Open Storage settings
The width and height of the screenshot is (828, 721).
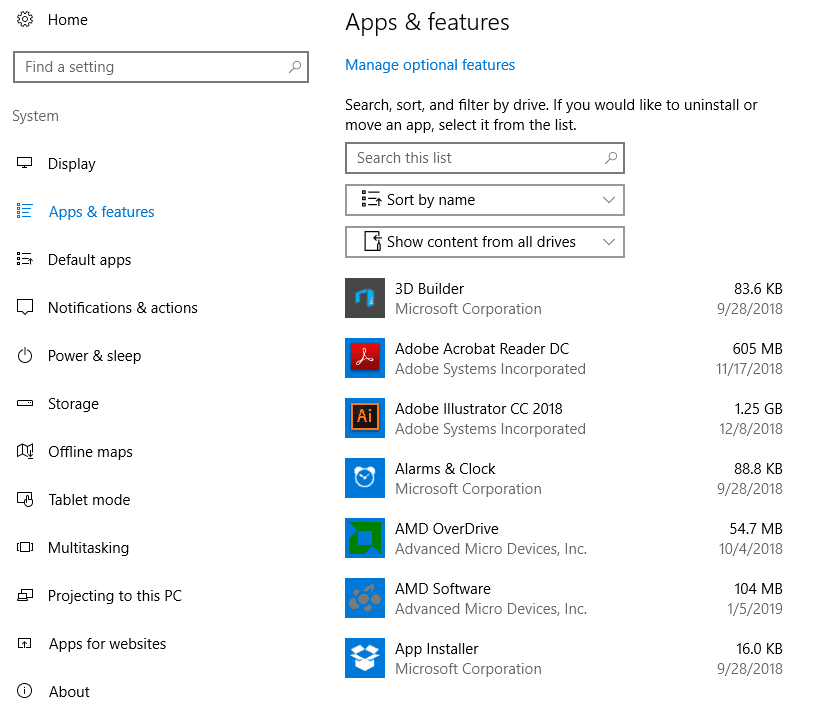click(x=73, y=404)
